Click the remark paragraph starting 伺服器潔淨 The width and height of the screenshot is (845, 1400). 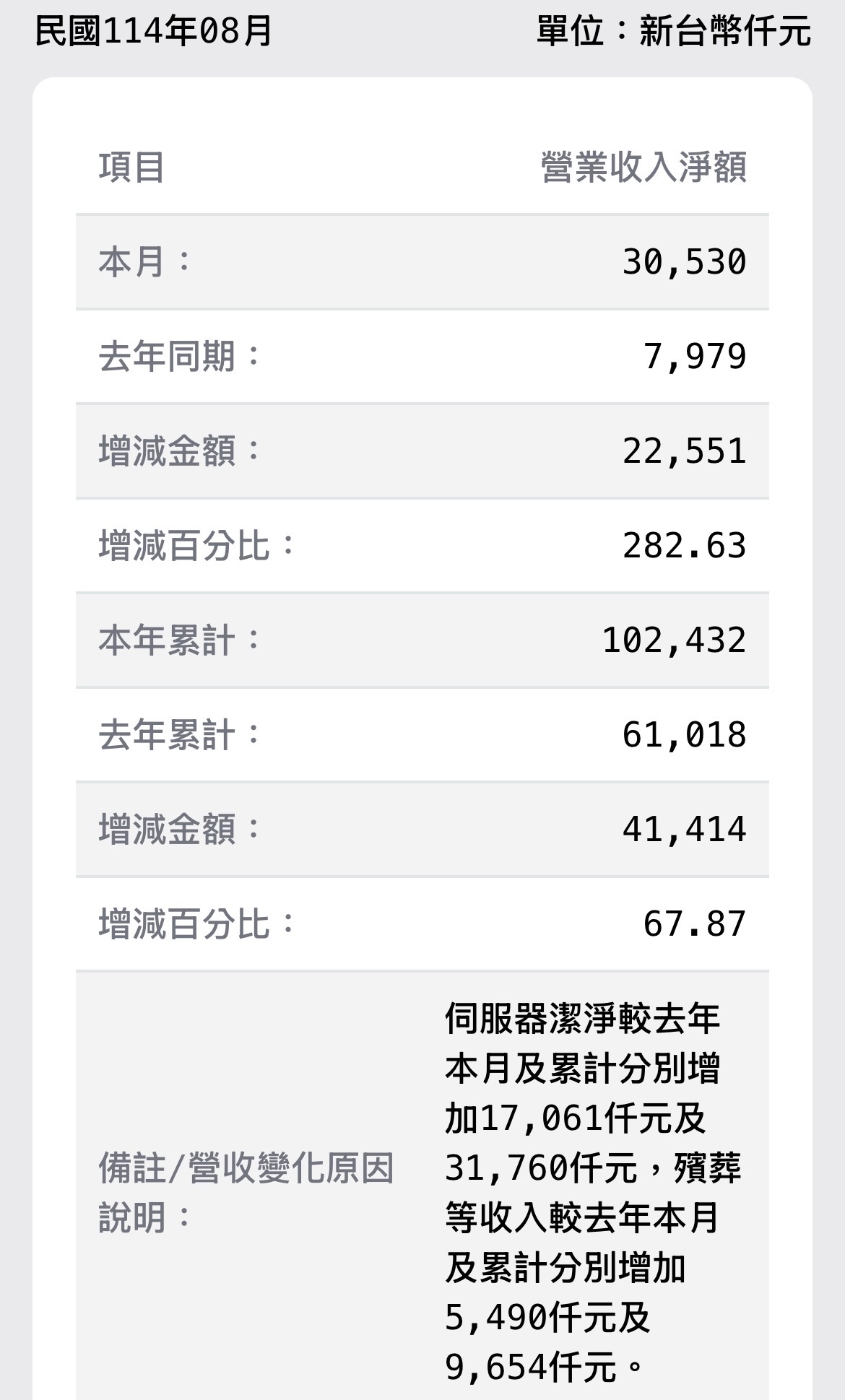click(592, 1191)
